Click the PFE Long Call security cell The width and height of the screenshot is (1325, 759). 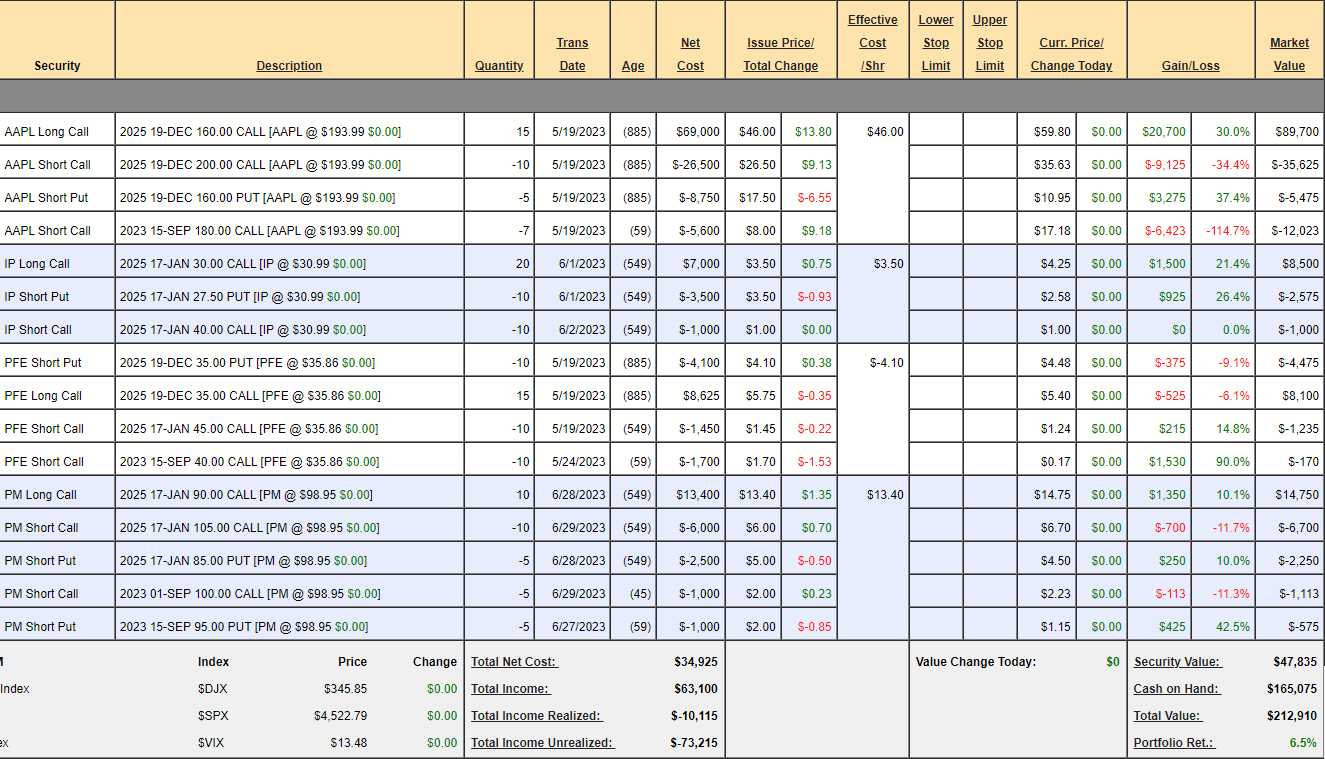pyautogui.click(x=43, y=396)
